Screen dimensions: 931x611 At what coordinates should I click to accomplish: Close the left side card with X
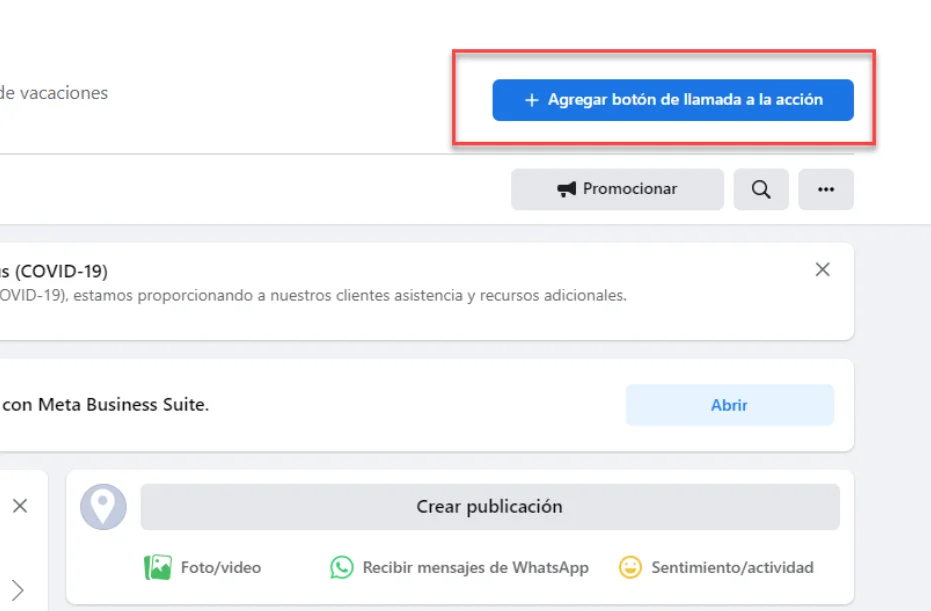20,506
